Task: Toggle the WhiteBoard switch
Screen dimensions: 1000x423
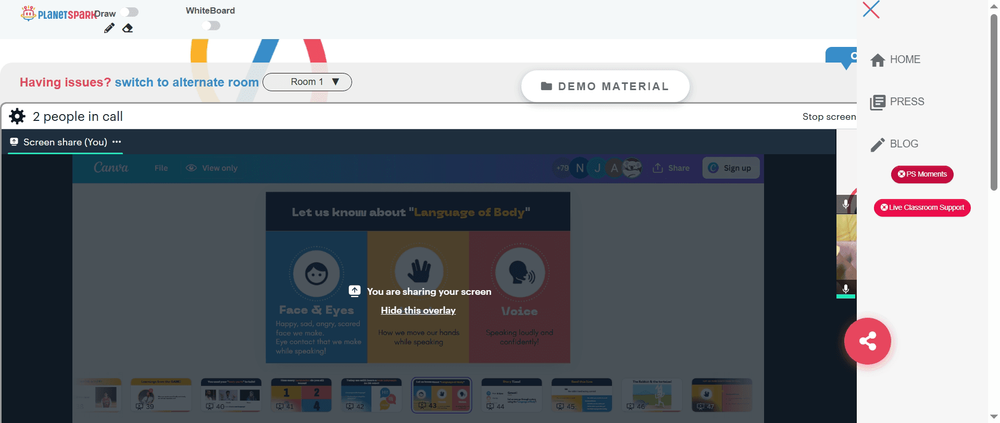Action: tap(211, 26)
